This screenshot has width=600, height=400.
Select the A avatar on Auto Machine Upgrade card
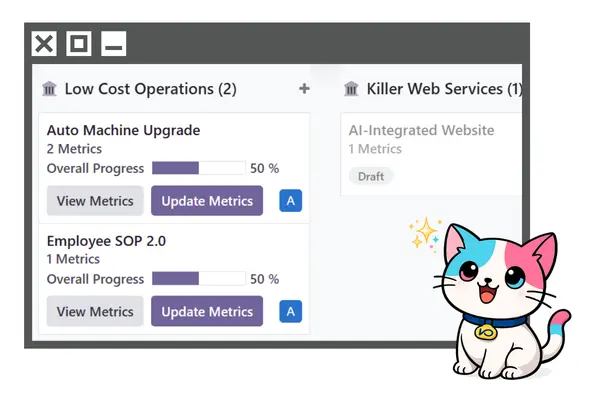tap(290, 201)
